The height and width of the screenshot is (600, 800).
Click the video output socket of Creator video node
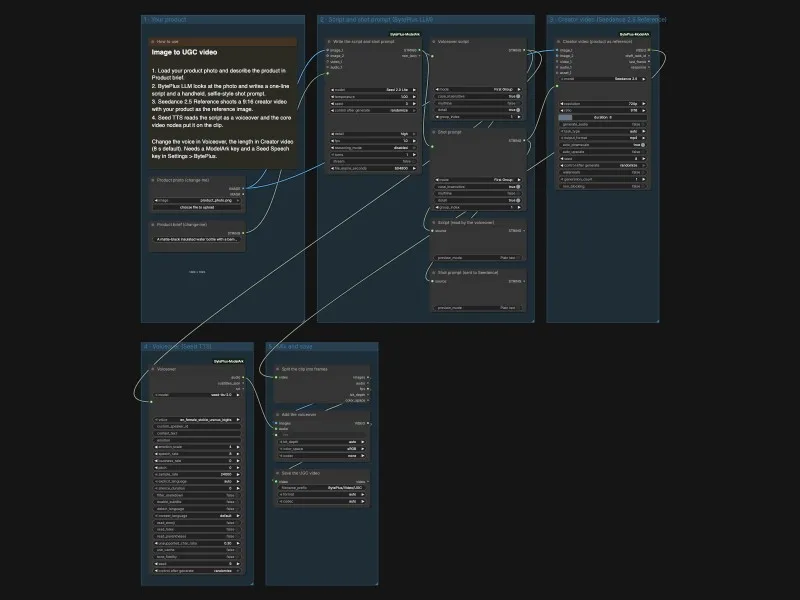coord(648,51)
